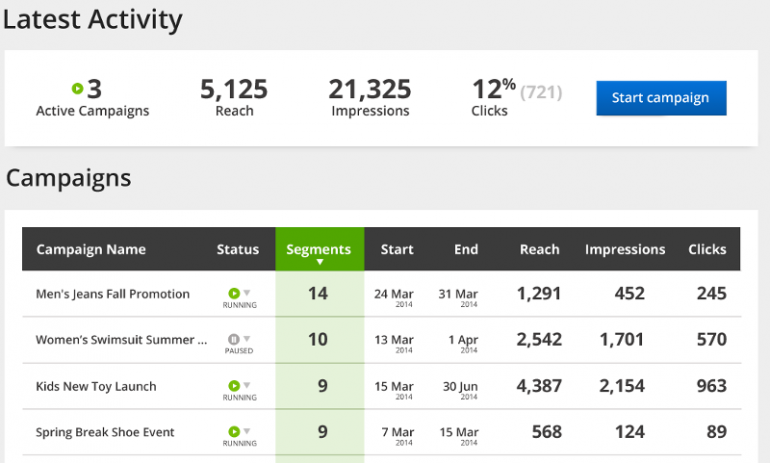770x463 pixels.
Task: Click paused status icon for Women's Swimsuit campaign
Action: (x=234, y=339)
